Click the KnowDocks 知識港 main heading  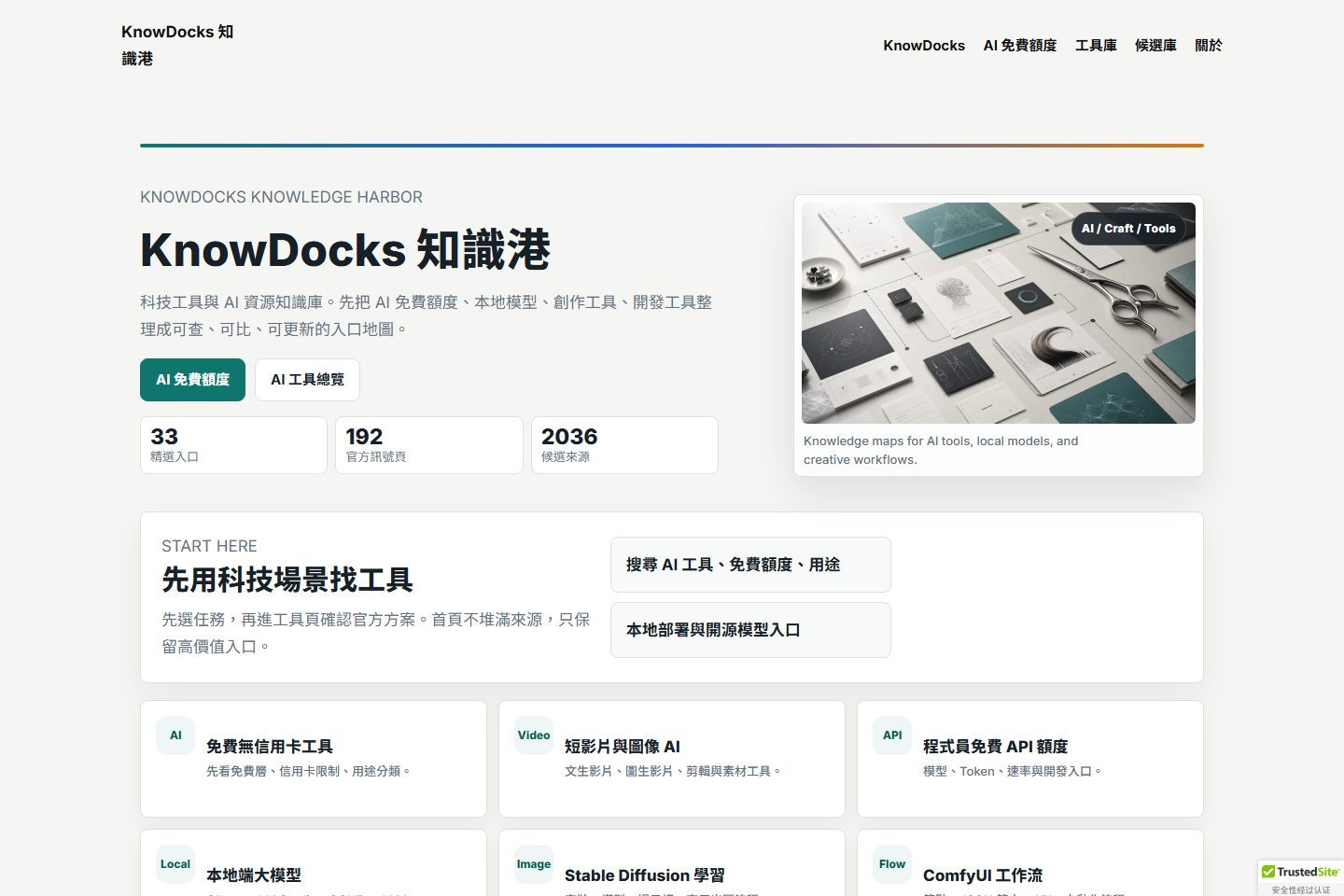point(345,250)
